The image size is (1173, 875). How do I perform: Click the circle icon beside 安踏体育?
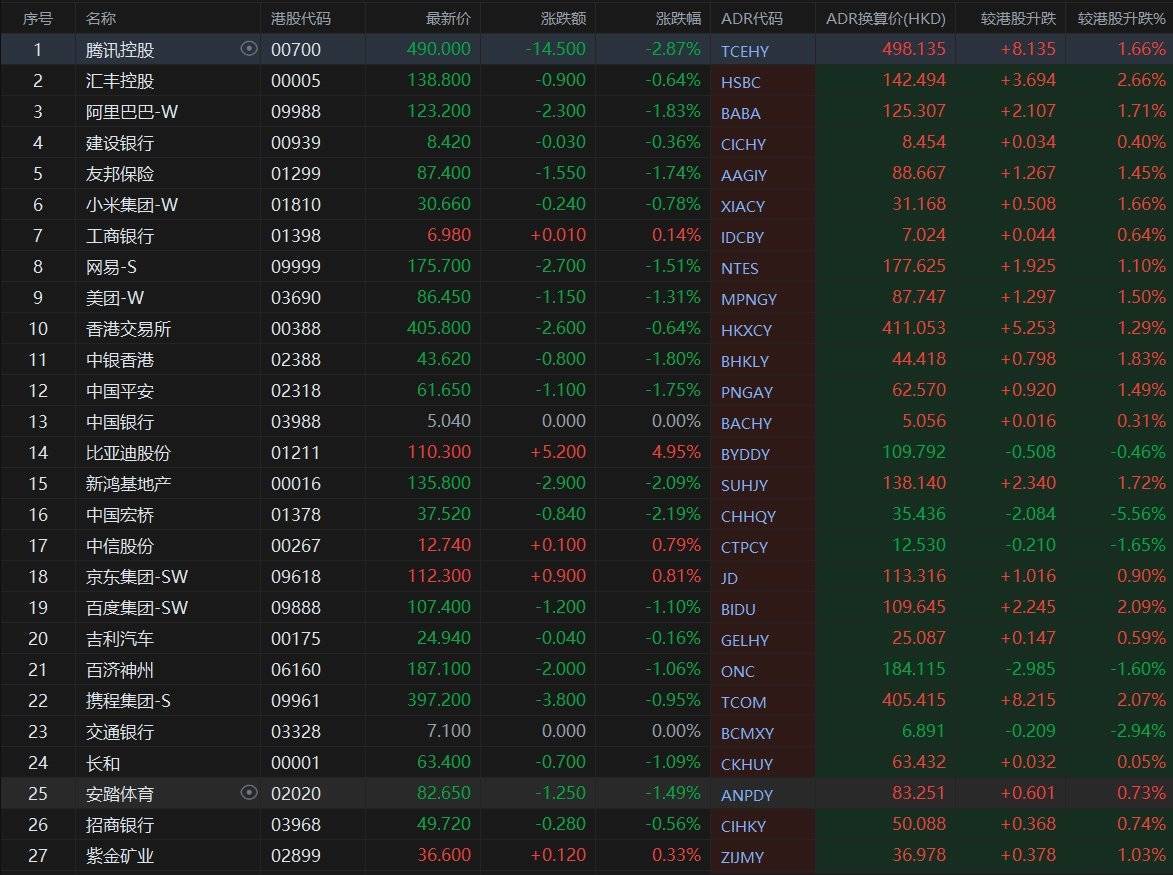(x=249, y=793)
